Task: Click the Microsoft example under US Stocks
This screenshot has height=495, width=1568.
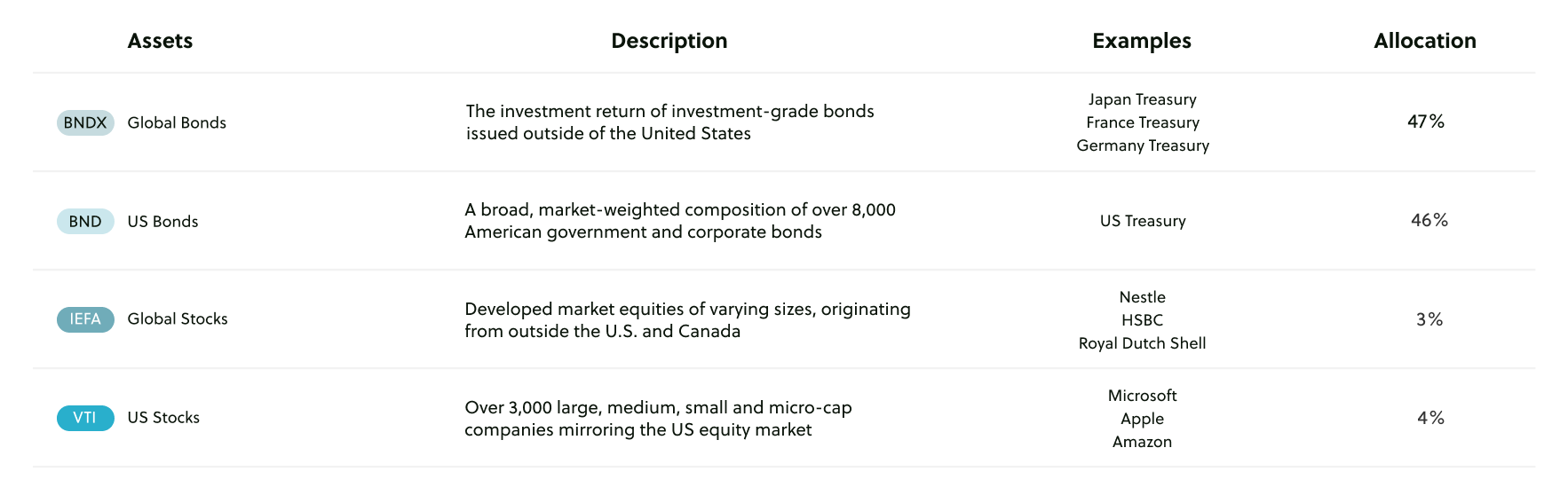Action: pos(1142,396)
